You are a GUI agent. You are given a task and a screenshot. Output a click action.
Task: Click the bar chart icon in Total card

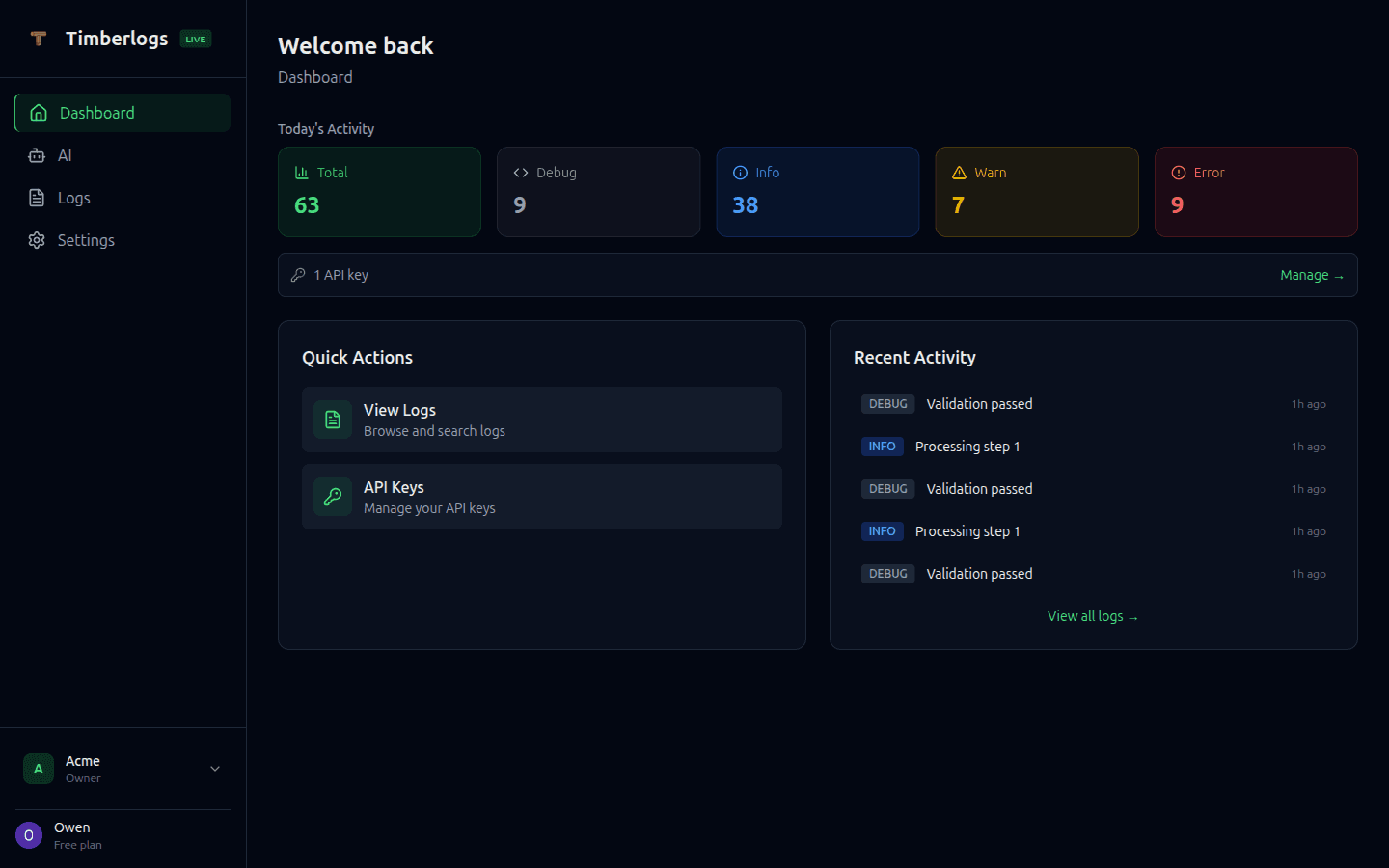pyautogui.click(x=302, y=172)
